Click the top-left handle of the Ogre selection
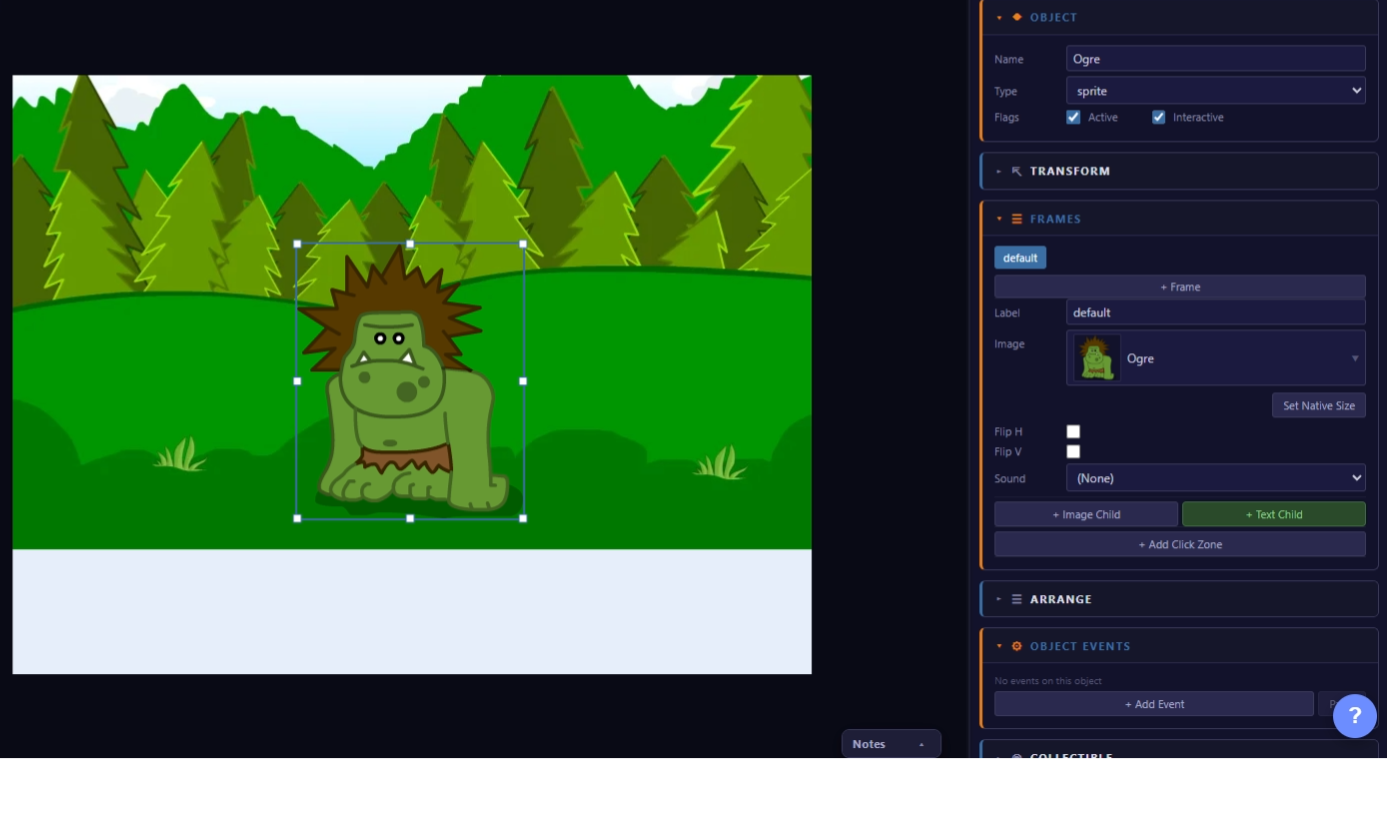 point(297,244)
